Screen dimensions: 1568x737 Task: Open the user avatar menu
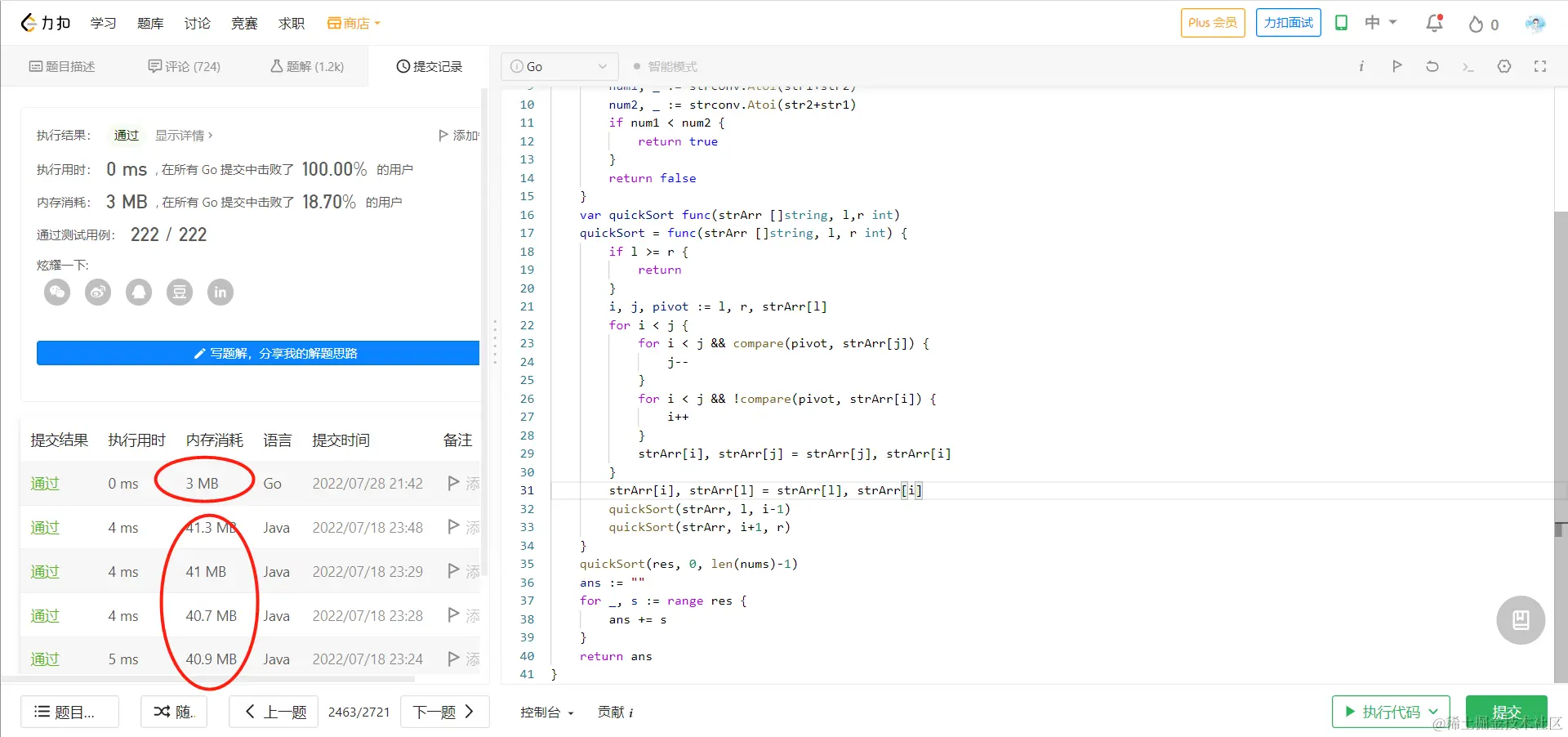[1535, 23]
